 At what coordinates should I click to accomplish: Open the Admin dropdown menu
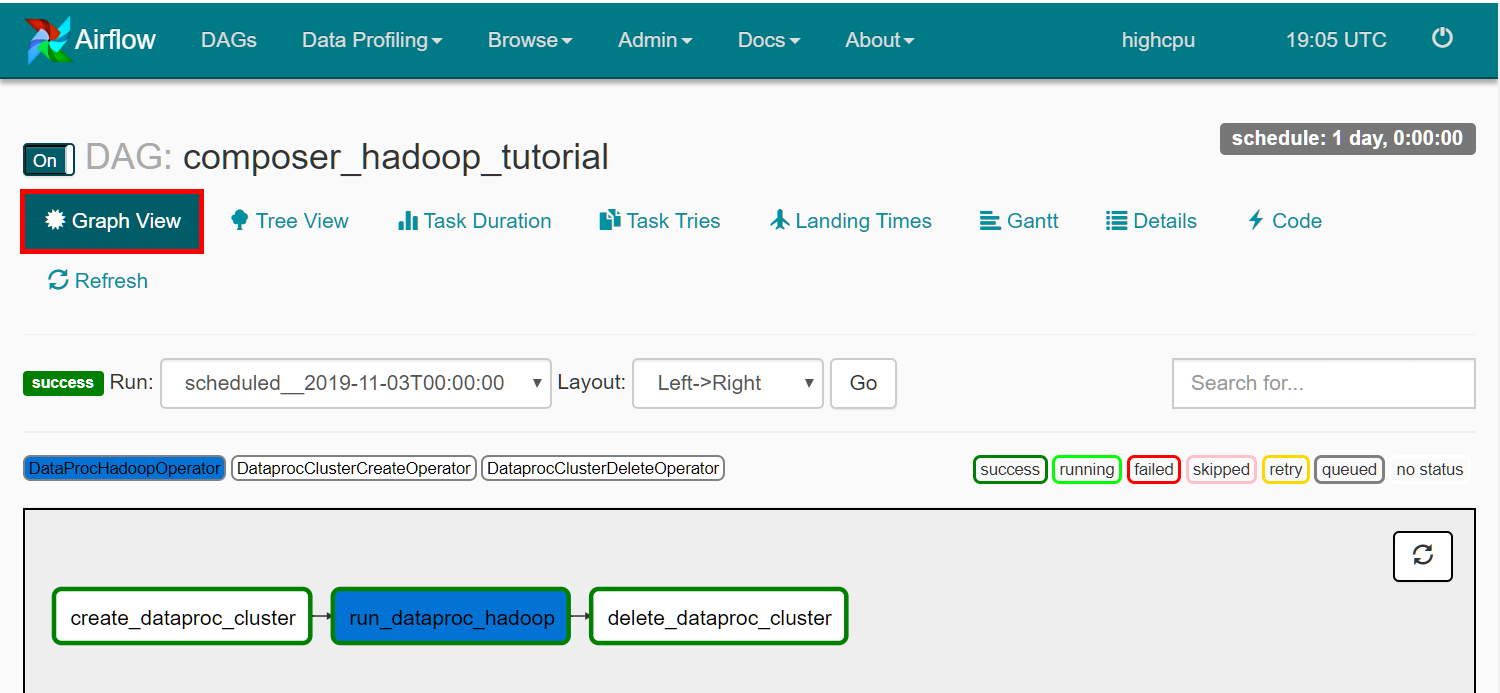coord(655,40)
